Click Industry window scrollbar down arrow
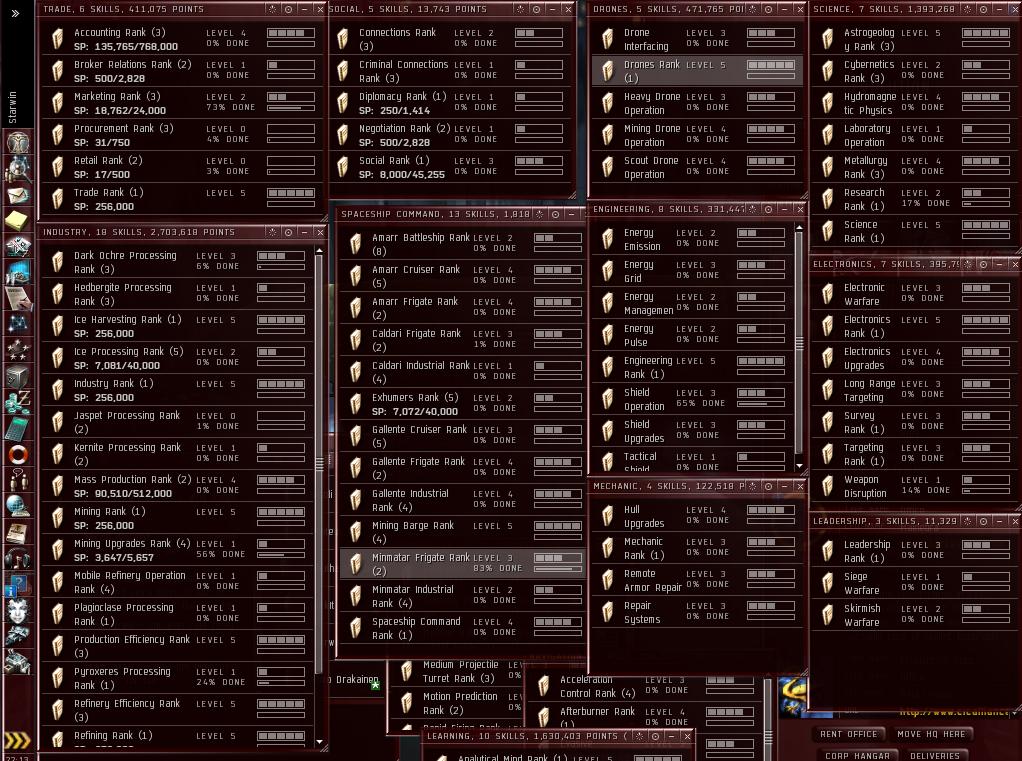Screen dimensions: 1022x761 (x=319, y=741)
